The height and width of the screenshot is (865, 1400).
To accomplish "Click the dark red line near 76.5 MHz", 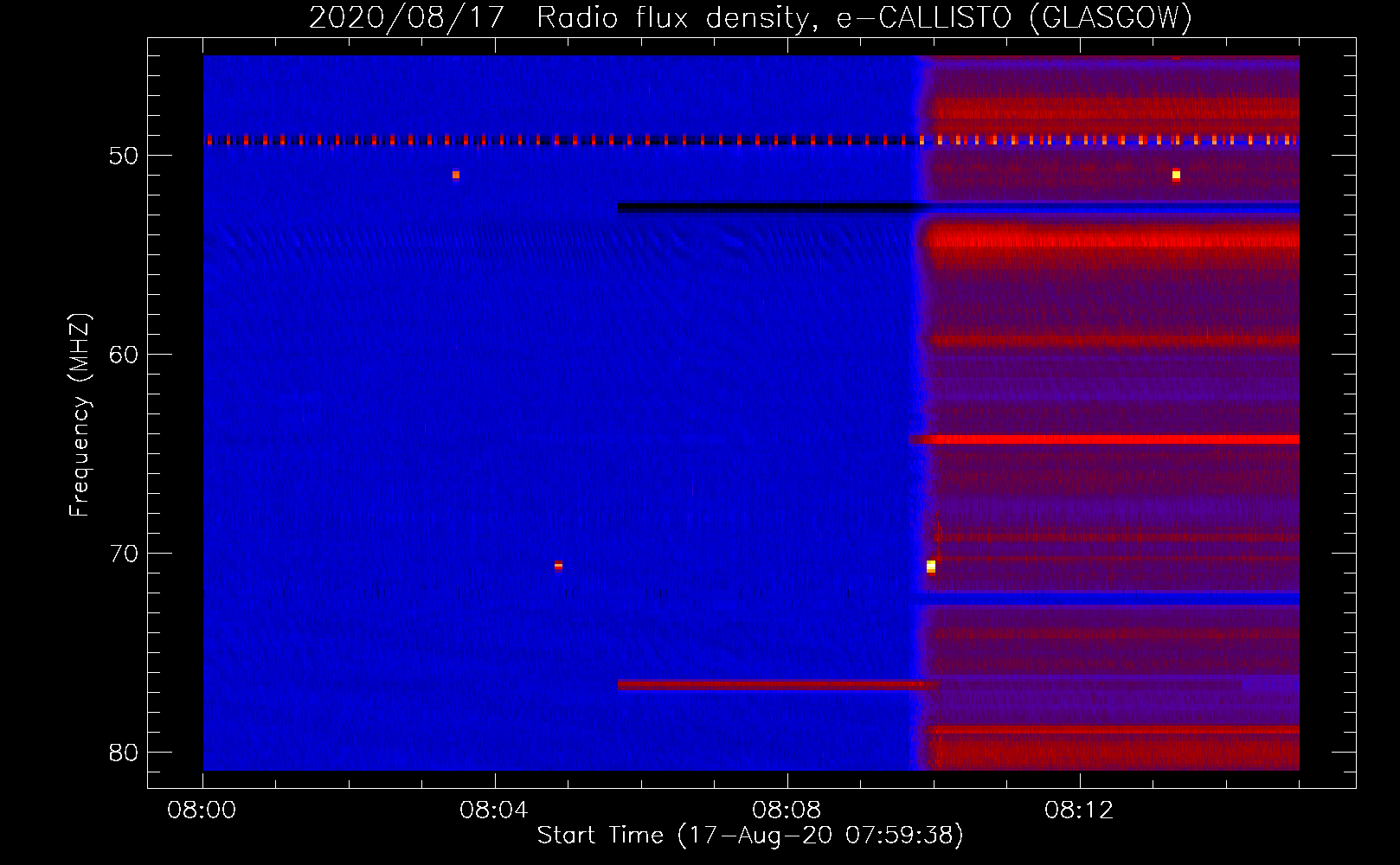I will pos(778,685).
